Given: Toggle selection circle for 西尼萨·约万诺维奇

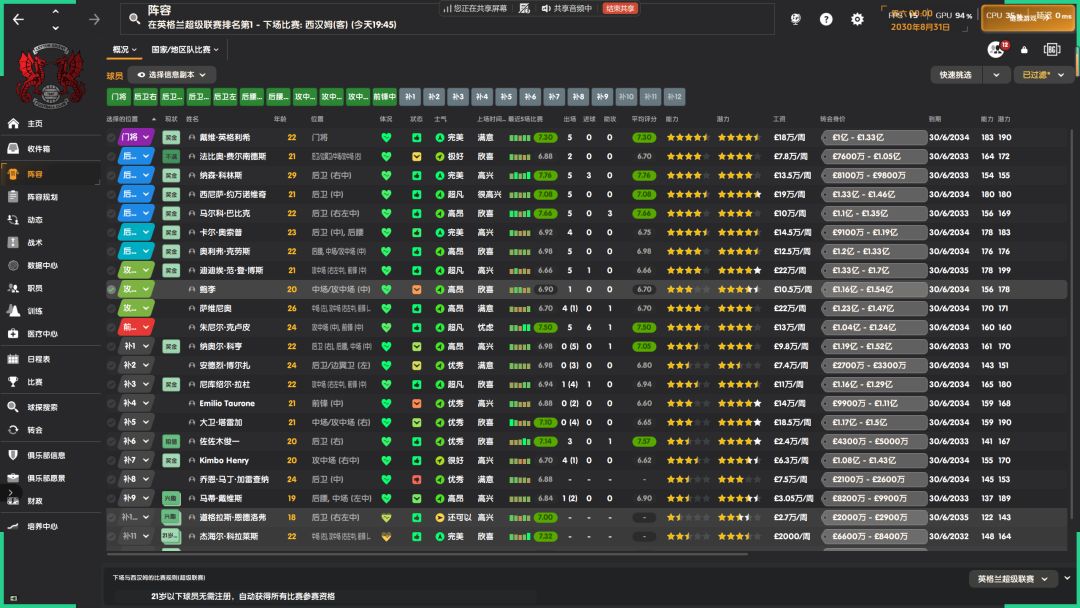Looking at the screenshot, I should (x=112, y=194).
